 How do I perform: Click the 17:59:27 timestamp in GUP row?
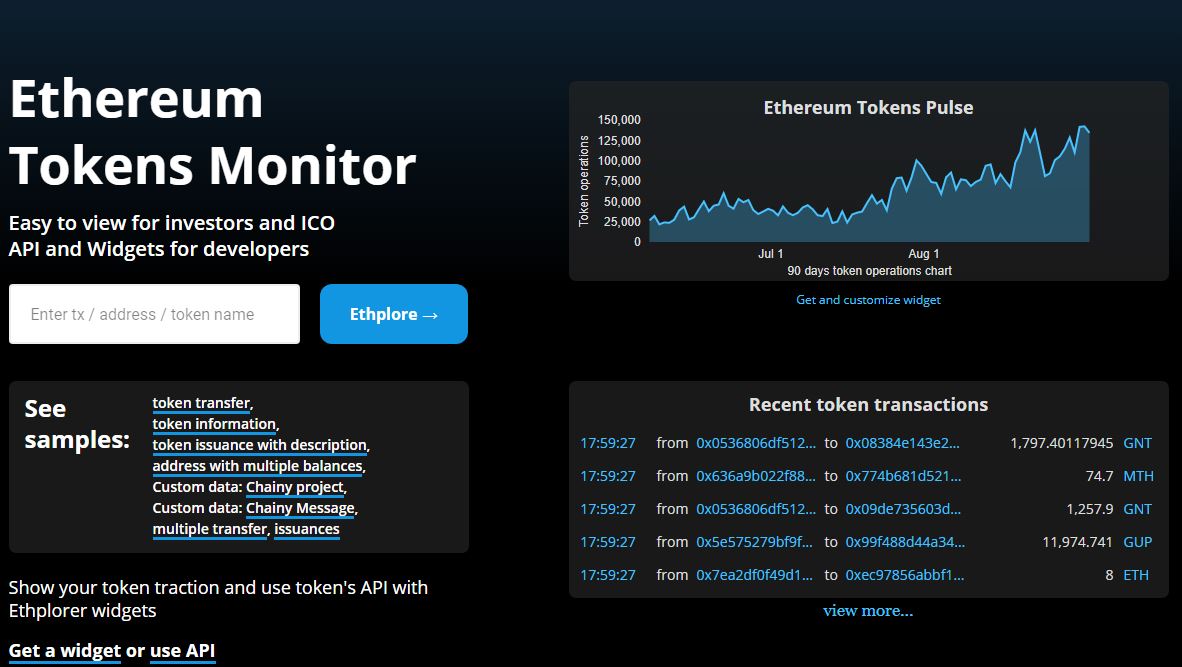(x=608, y=542)
